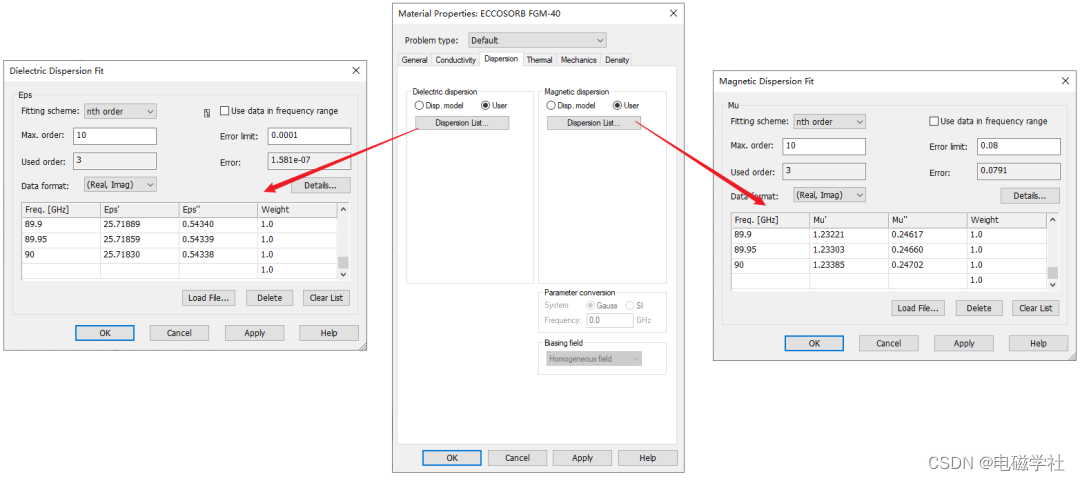Select Eps' cell 25.71889
1080x481 pixels.
(140, 224)
